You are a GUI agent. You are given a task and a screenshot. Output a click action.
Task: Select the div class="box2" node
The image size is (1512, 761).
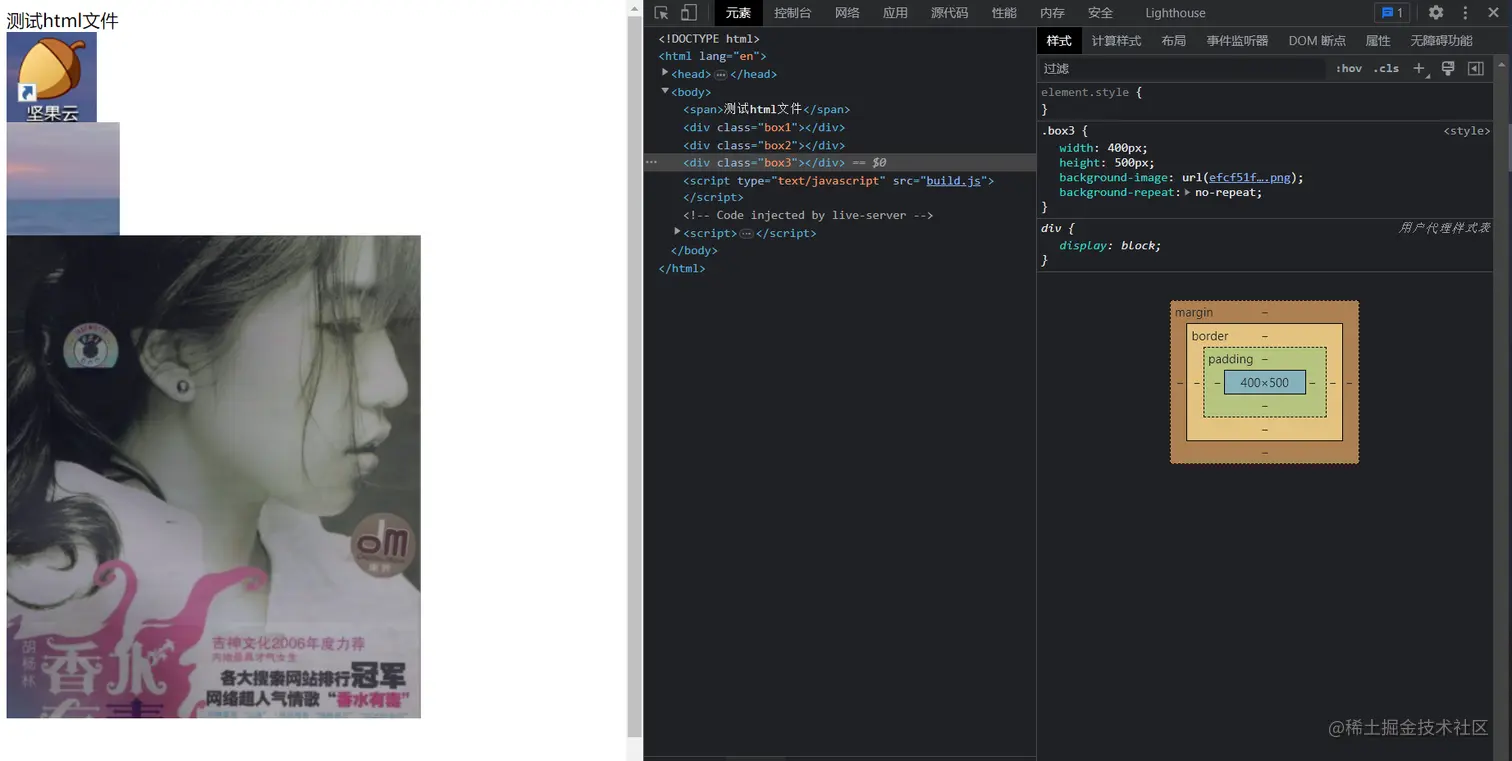[764, 145]
